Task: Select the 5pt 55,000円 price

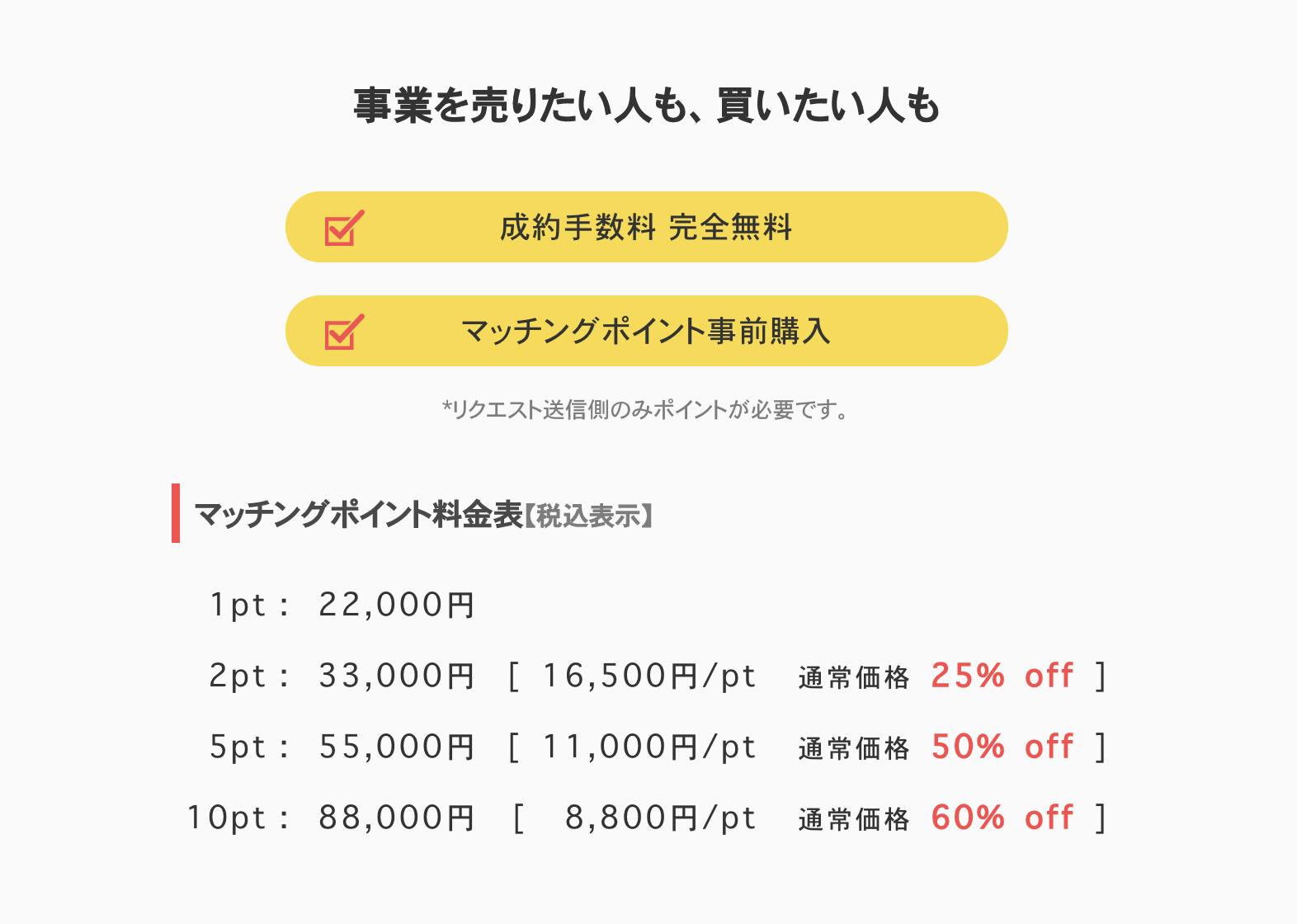Action: point(396,747)
